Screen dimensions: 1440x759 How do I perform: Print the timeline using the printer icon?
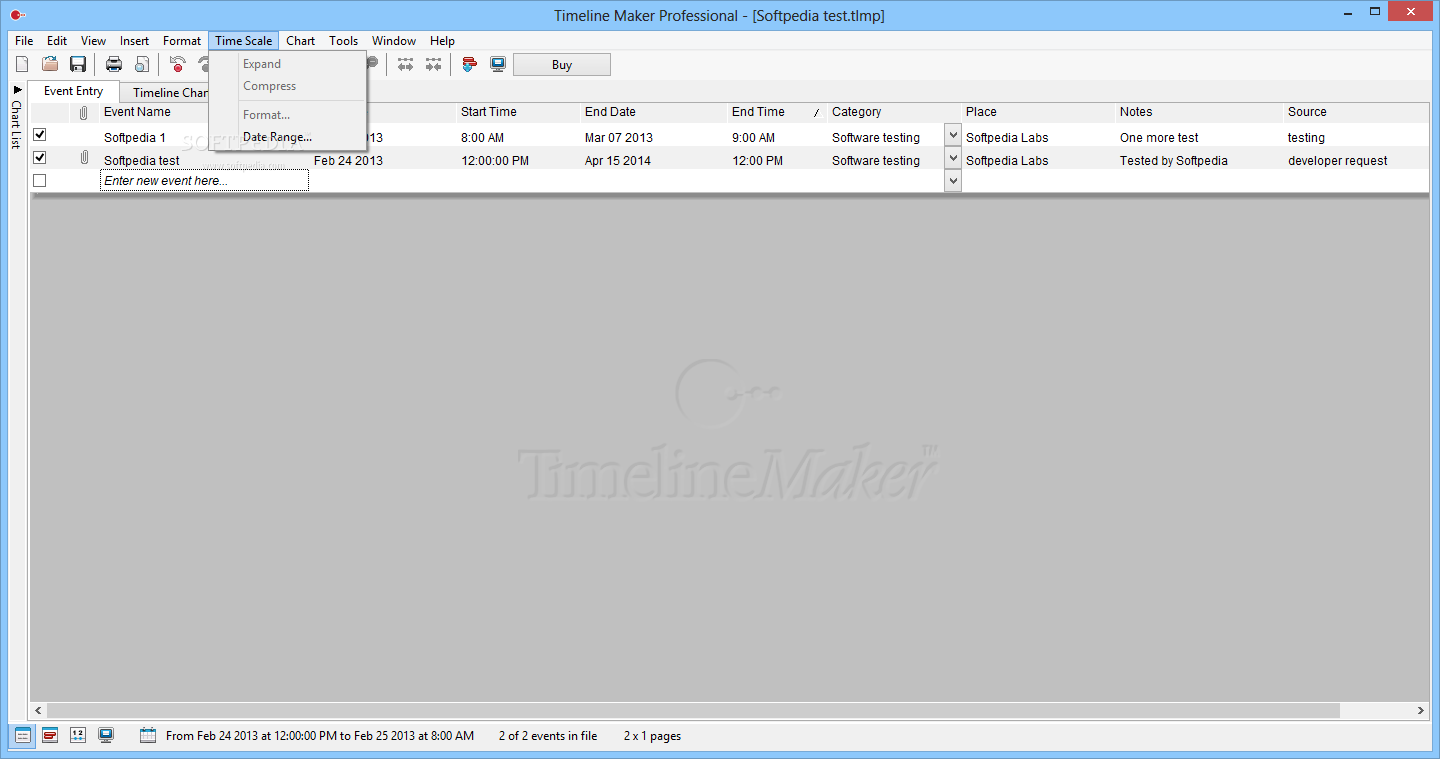(114, 64)
